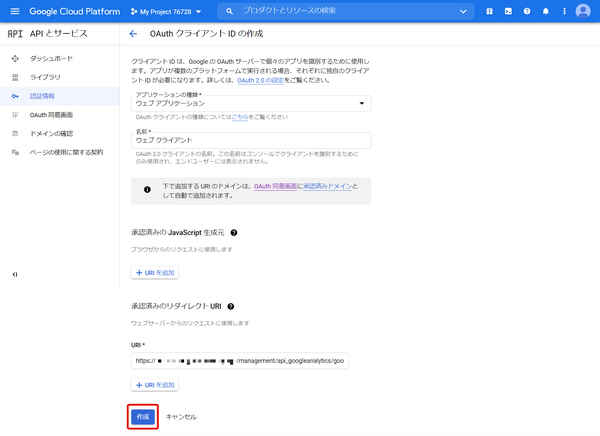Click the page usage agreements icon
Viewport: 600px width, 436px height.
15,152
